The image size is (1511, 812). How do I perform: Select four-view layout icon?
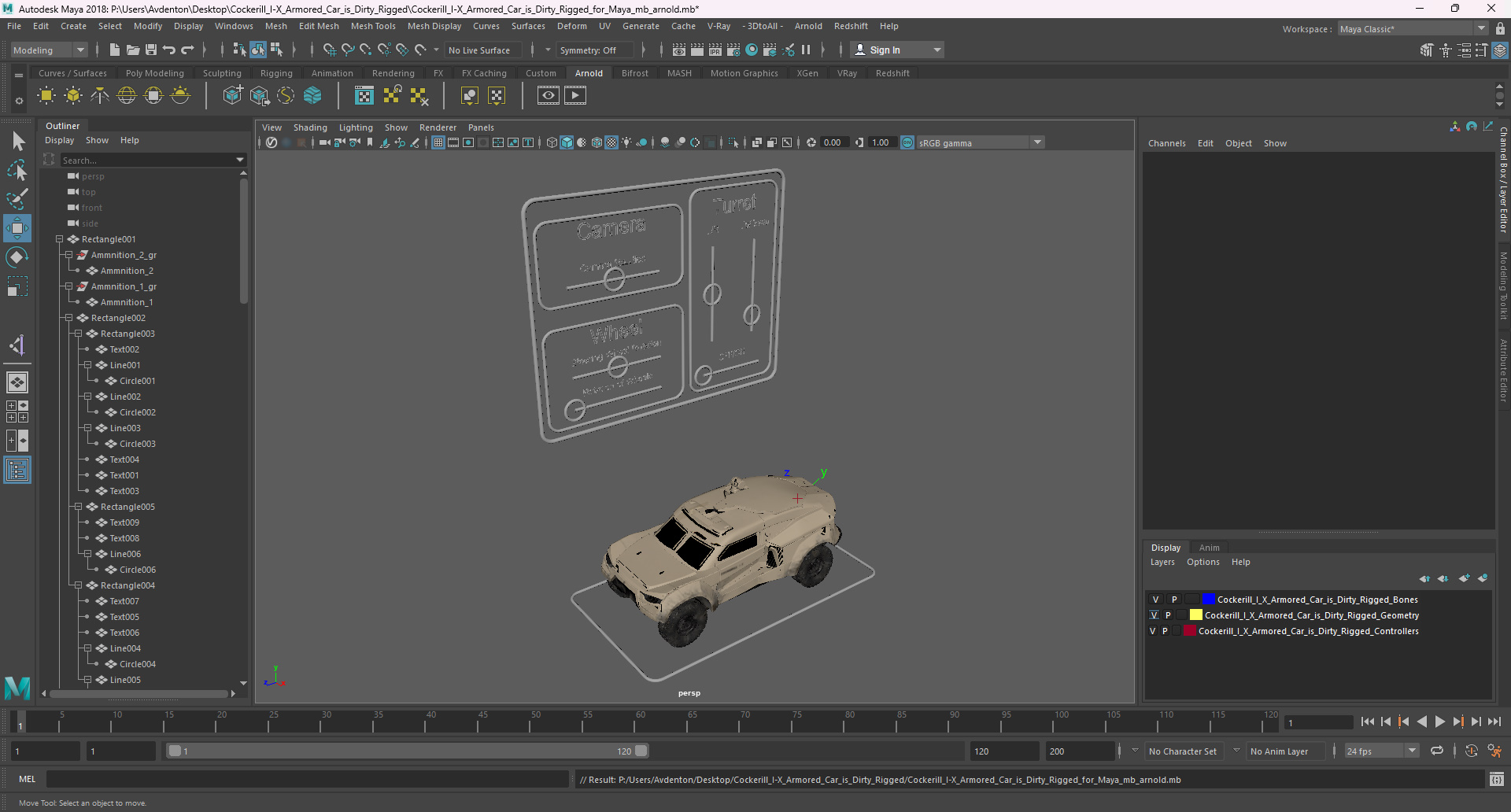17,412
